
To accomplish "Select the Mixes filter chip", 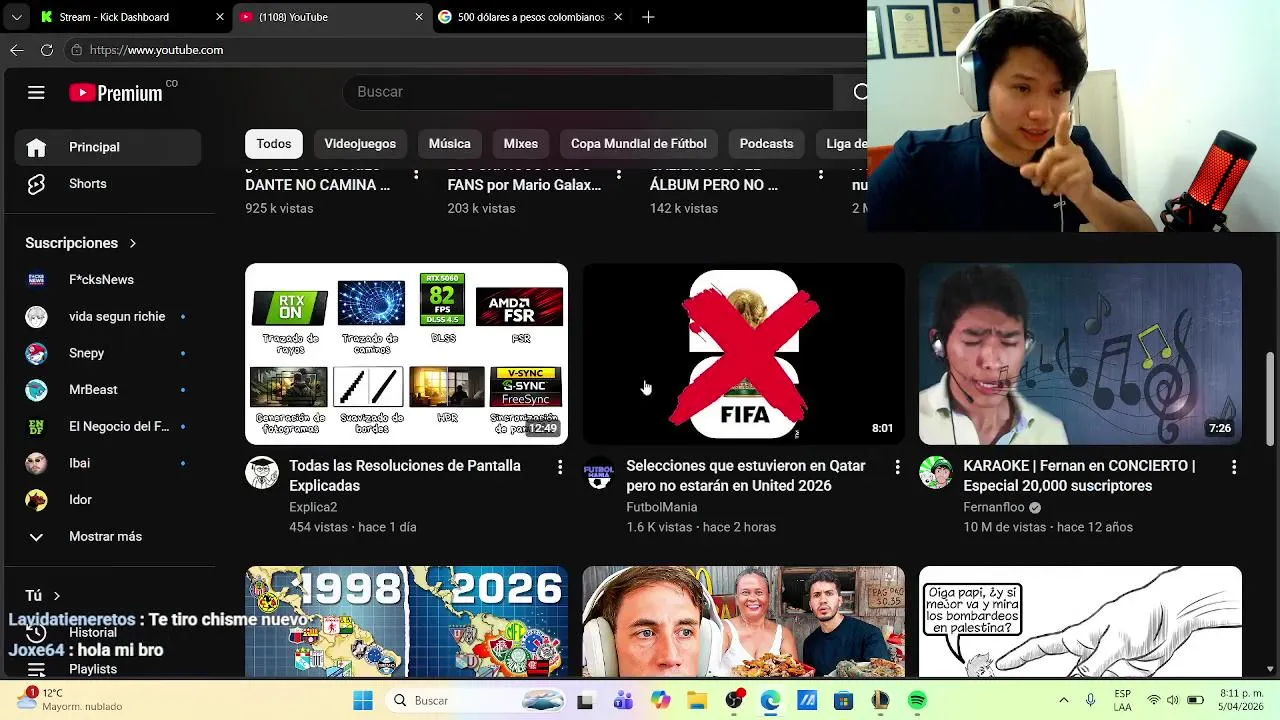I will click(521, 144).
